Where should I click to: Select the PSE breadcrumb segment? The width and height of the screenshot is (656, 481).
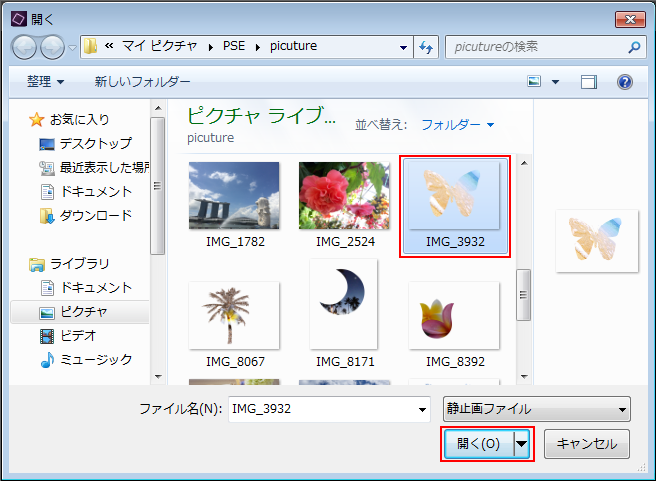[234, 46]
